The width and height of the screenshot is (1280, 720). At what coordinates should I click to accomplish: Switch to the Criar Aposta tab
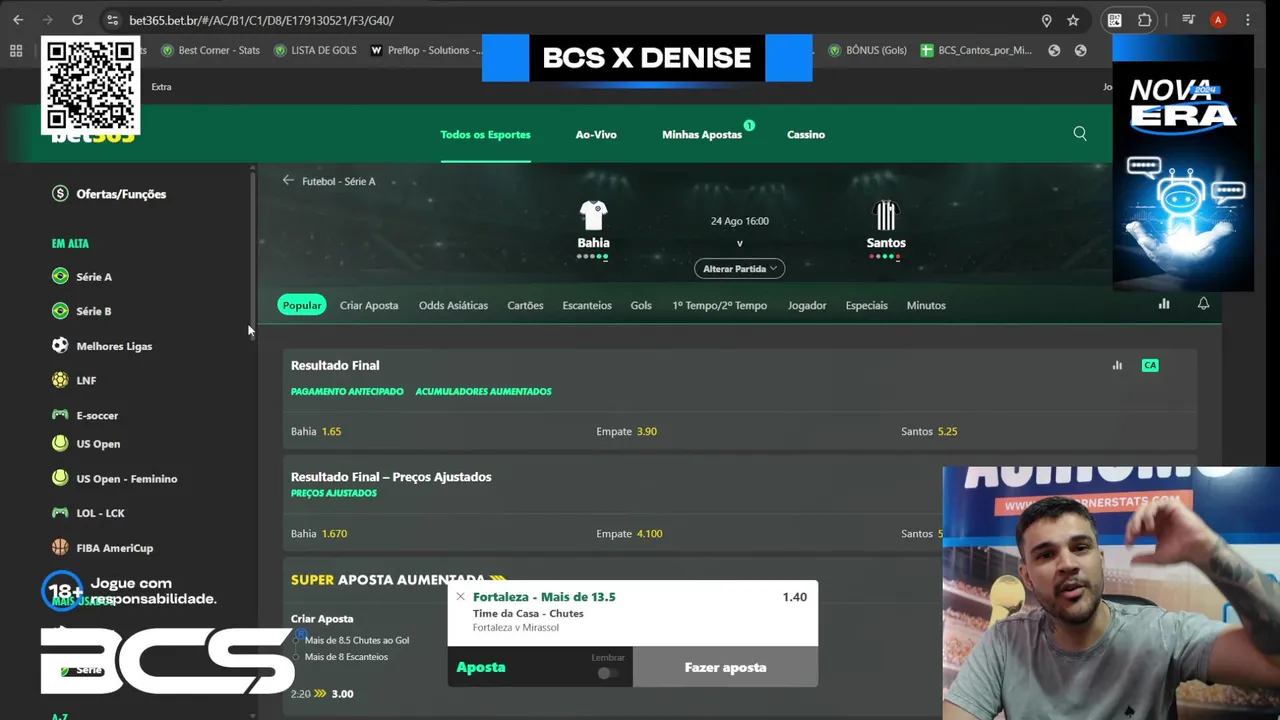point(369,305)
